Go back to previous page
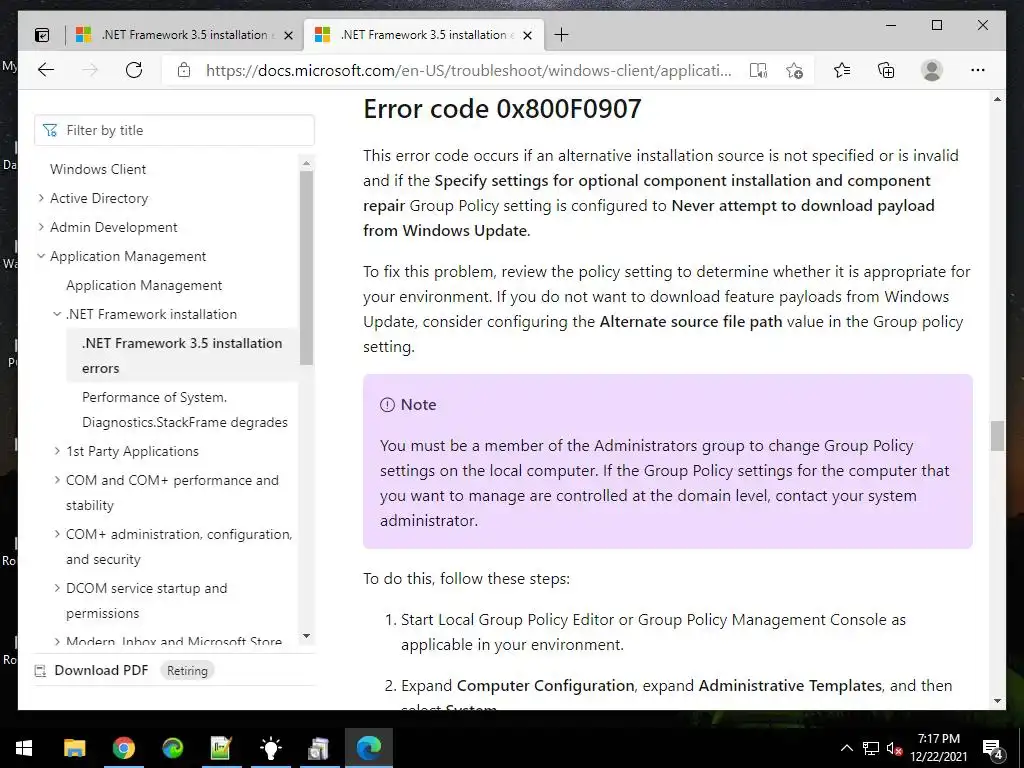The width and height of the screenshot is (1024, 768). [46, 70]
